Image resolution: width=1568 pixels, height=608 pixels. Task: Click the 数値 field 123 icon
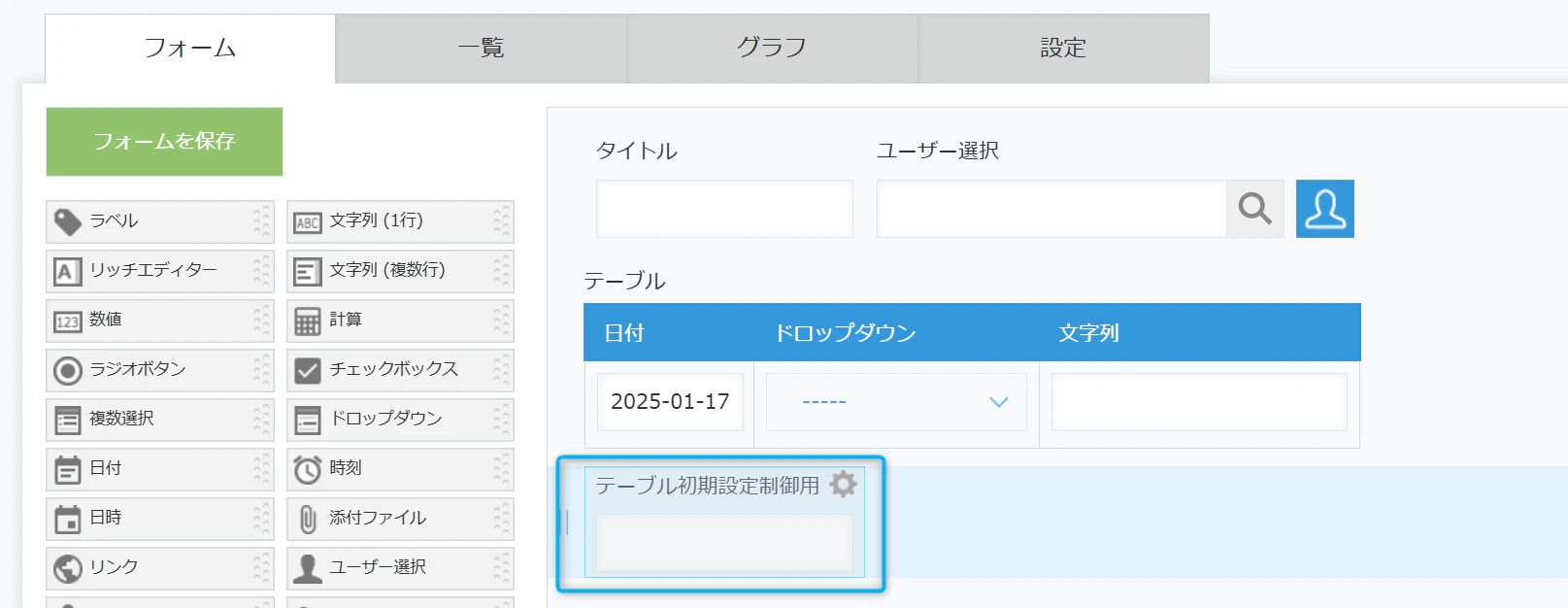tap(67, 321)
